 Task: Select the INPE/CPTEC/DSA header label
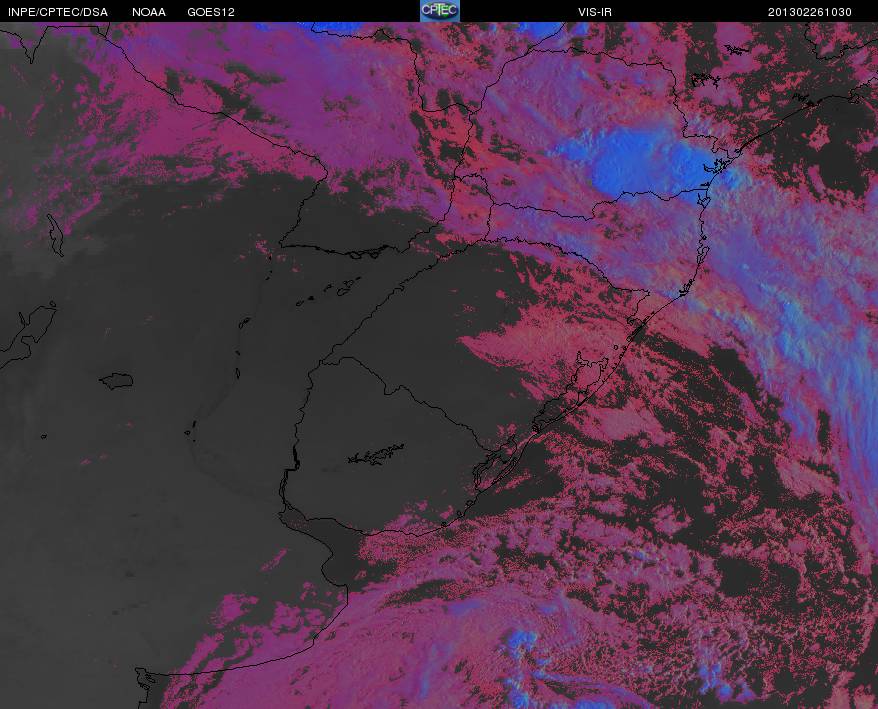[x=58, y=12]
